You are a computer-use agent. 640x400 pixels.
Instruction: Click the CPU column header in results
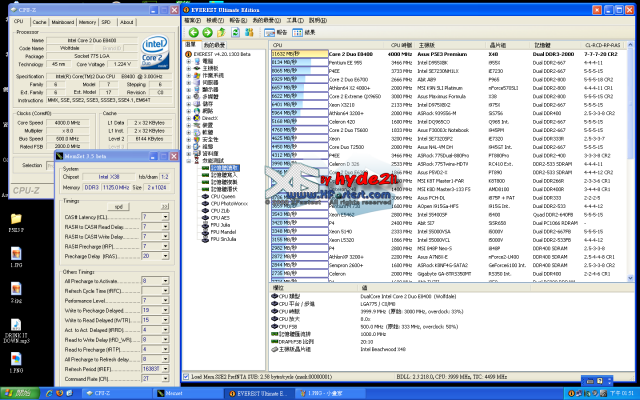pyautogui.click(x=327, y=45)
